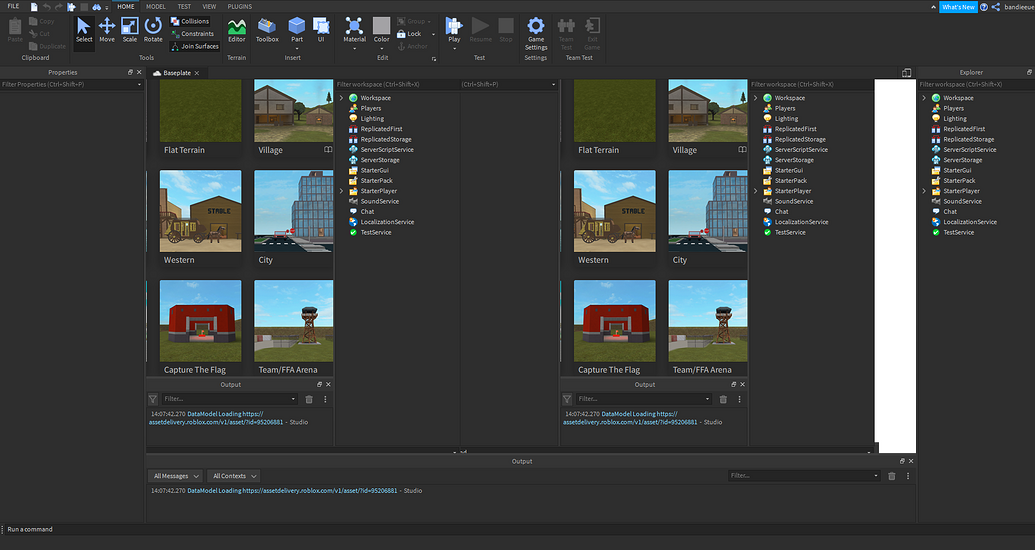The width and height of the screenshot is (1035, 550).
Task: Switch to the PLUGINS ribbon tab
Action: click(240, 7)
